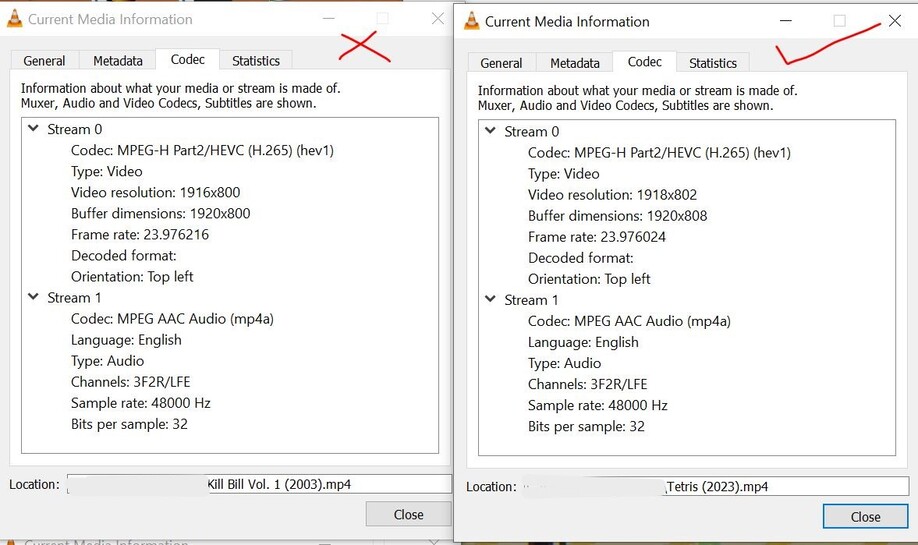Viewport: 918px width, 545px height.
Task: Click the VLC cone icon in the Kill Bill window
Action: pos(14,19)
